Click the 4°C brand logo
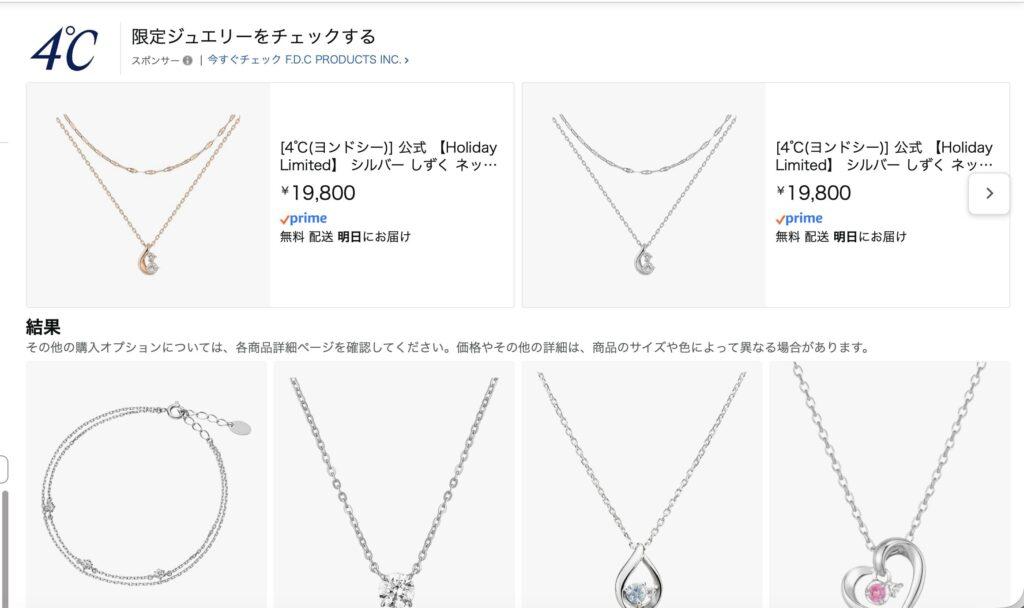 (x=65, y=49)
